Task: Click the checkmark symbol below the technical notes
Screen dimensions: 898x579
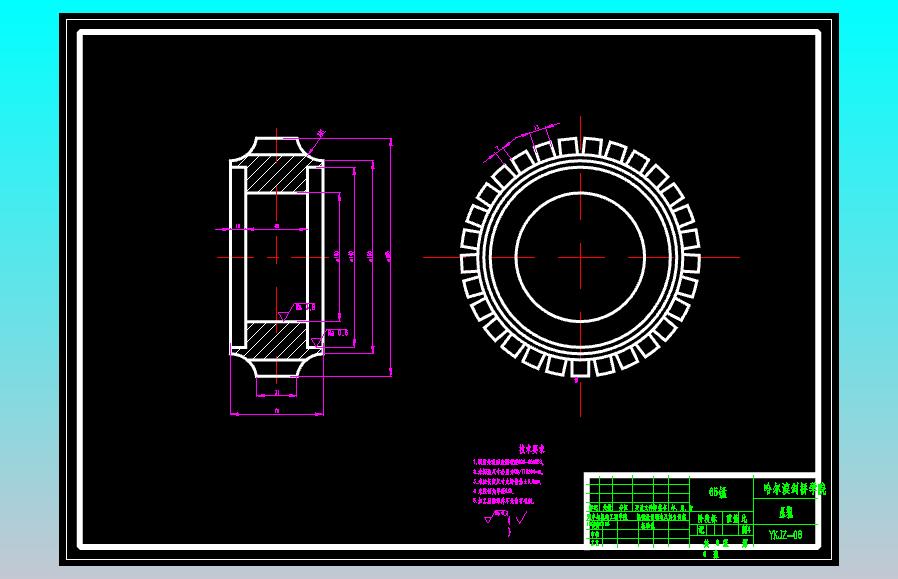Action: [521, 518]
